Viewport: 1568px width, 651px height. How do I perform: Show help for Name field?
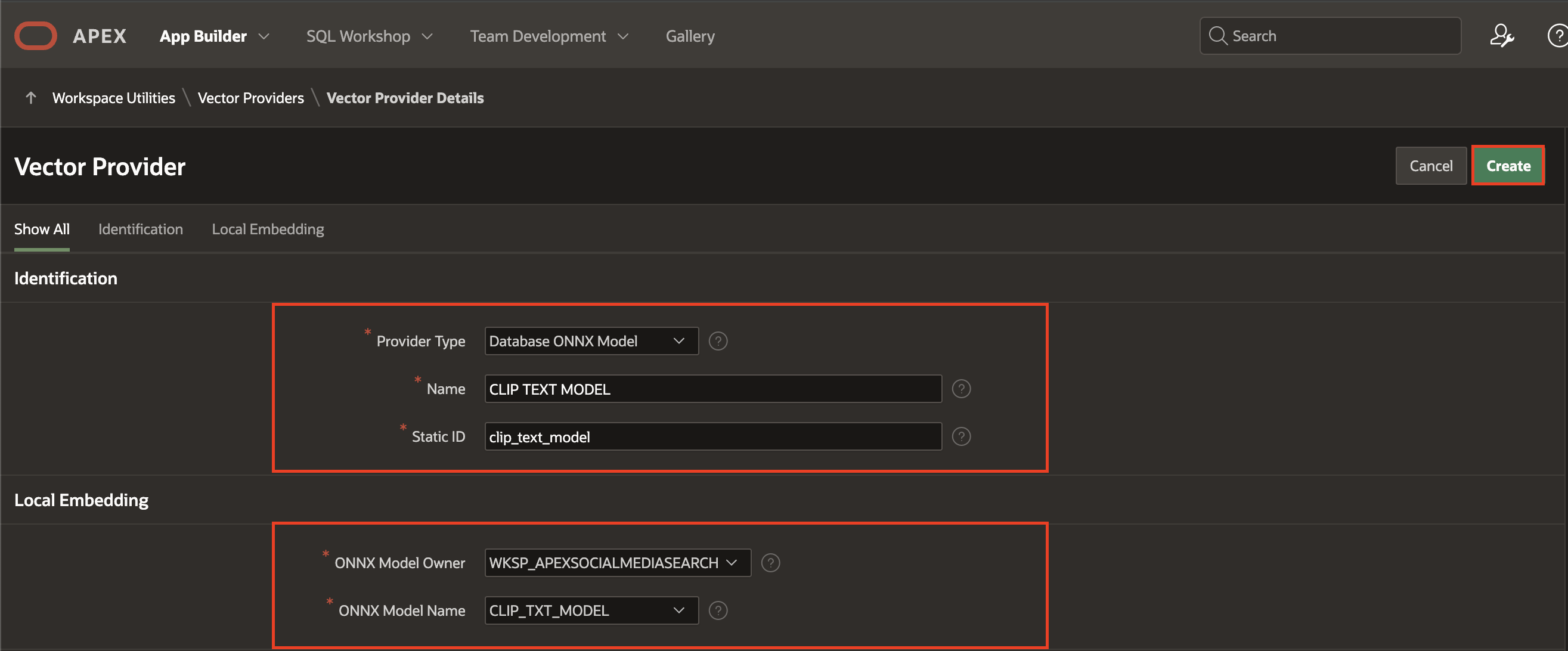[x=960, y=389]
